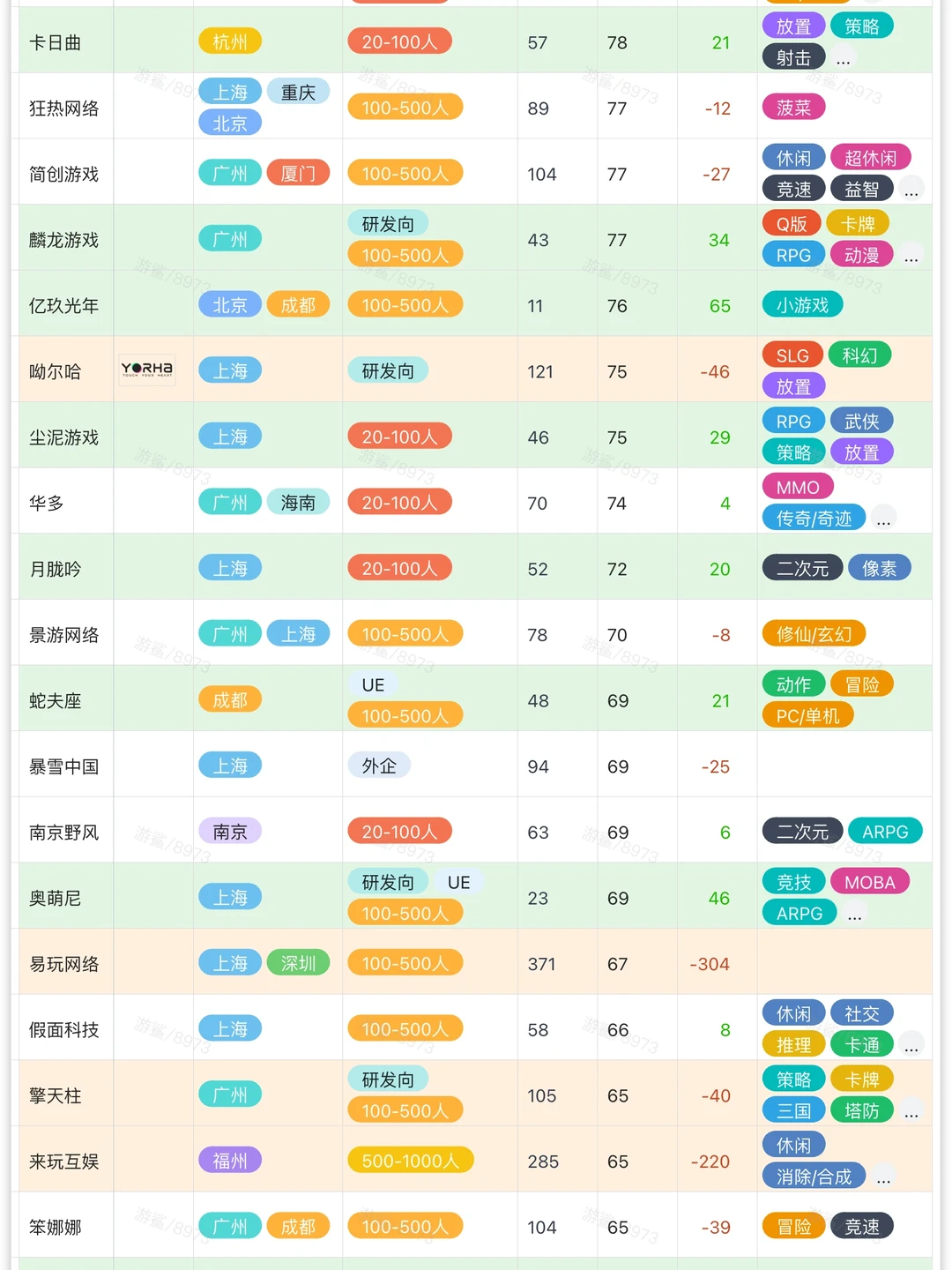
Task: Expand more tags in 擎天柱 row
Action: (911, 1111)
